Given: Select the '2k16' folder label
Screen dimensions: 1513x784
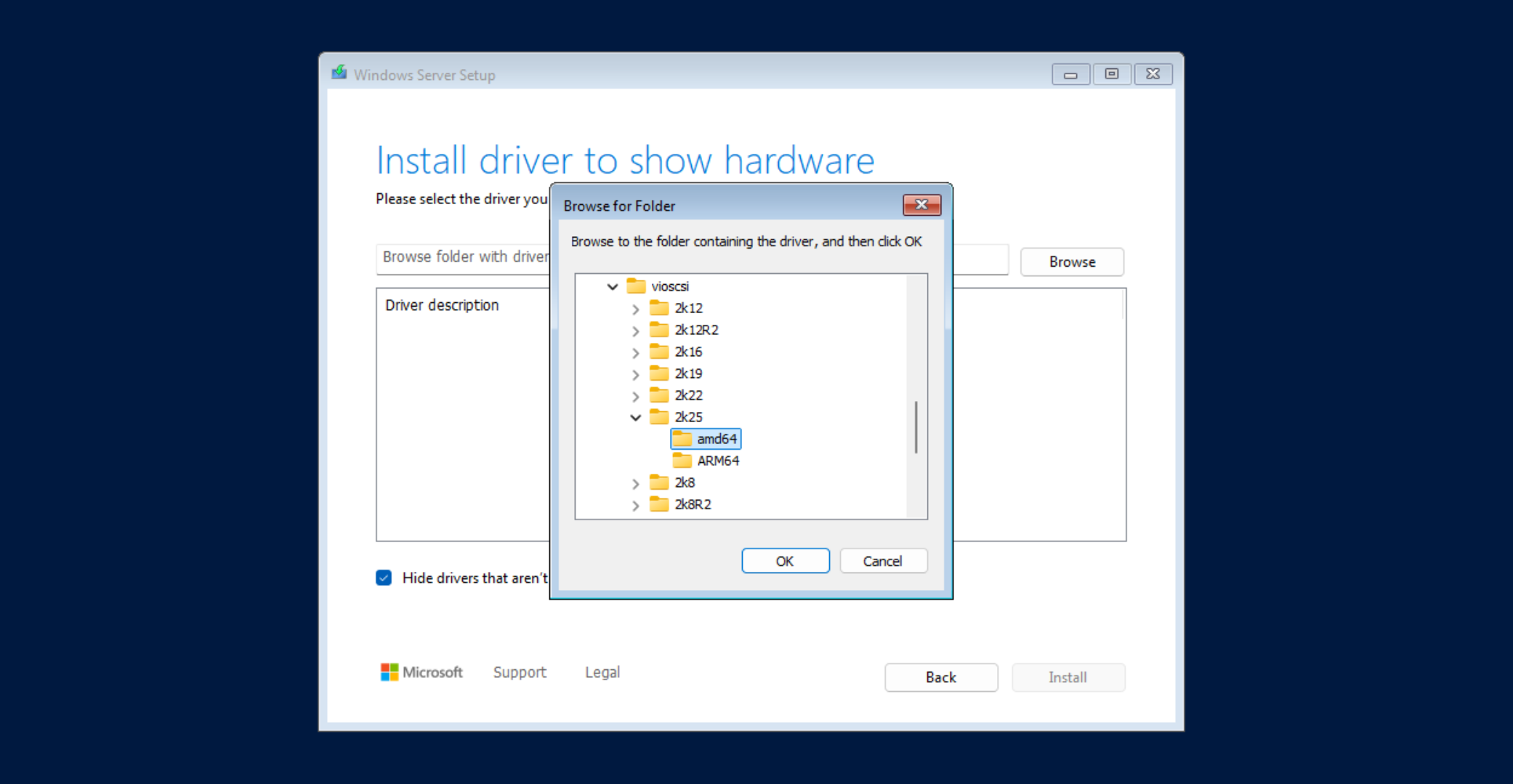Looking at the screenshot, I should coord(688,352).
